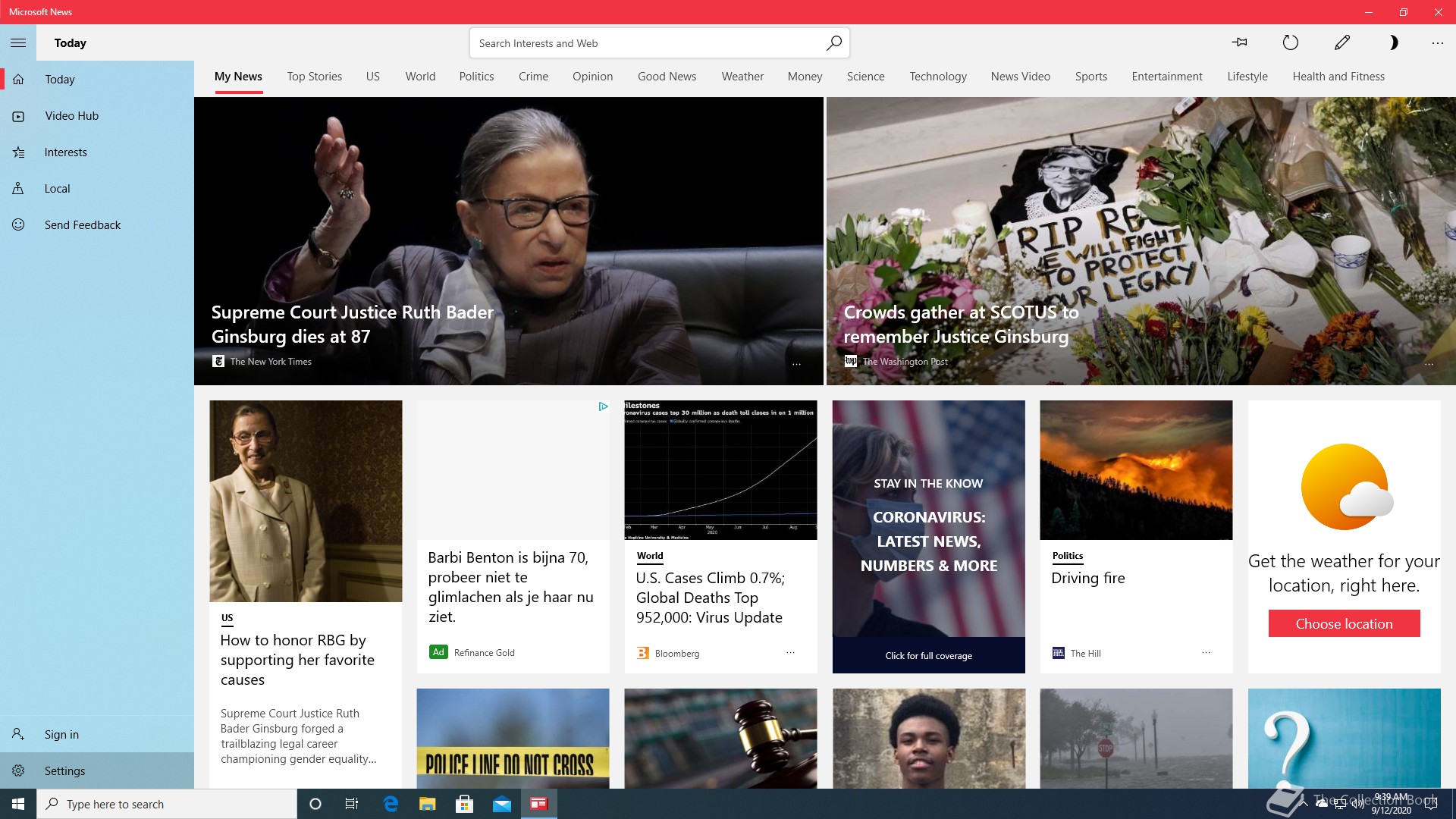Image resolution: width=1456 pixels, height=819 pixels.
Task: Open File Explorer from taskbar
Action: point(428,804)
